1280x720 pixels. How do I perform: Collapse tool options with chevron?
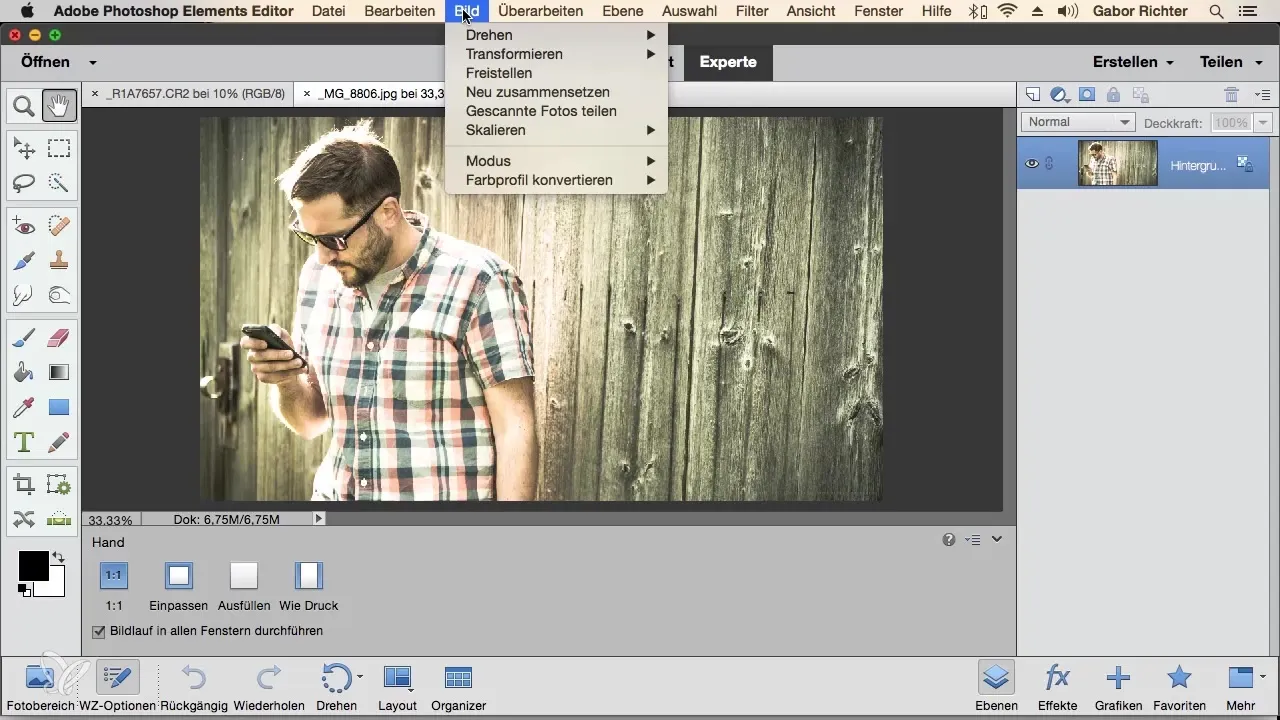996,540
